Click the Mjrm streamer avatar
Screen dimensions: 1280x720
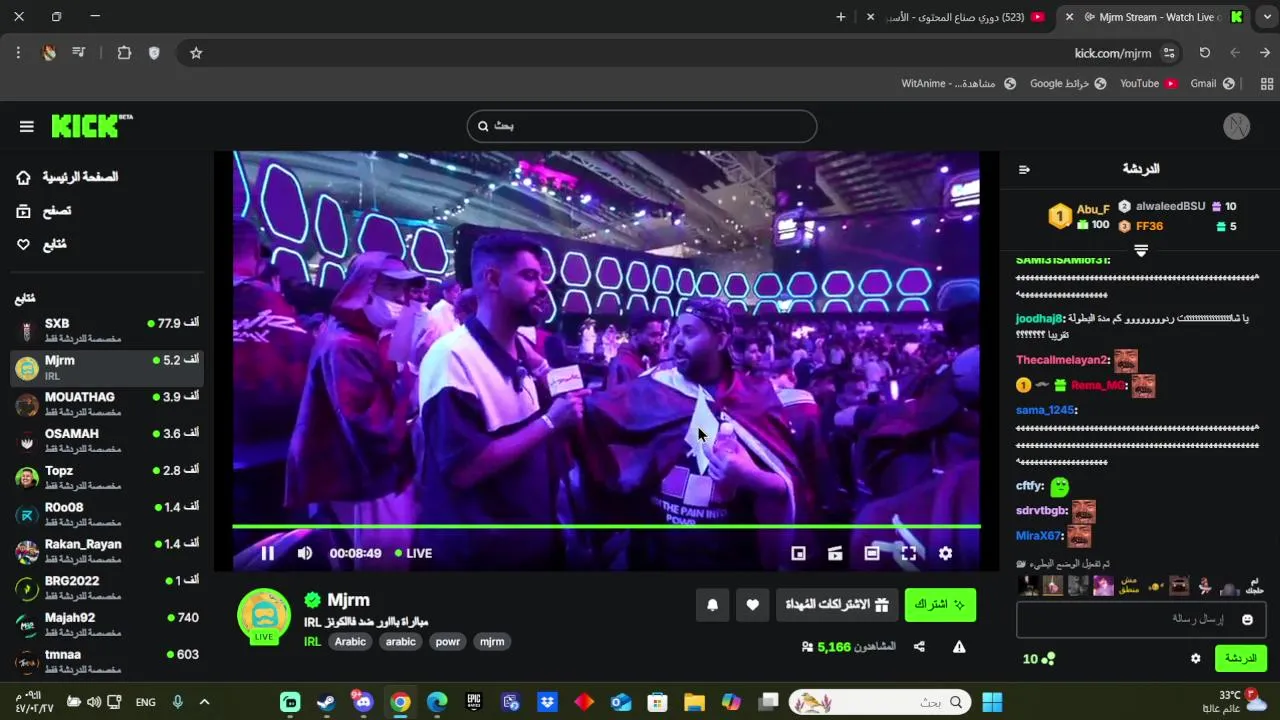pyautogui.click(x=264, y=615)
